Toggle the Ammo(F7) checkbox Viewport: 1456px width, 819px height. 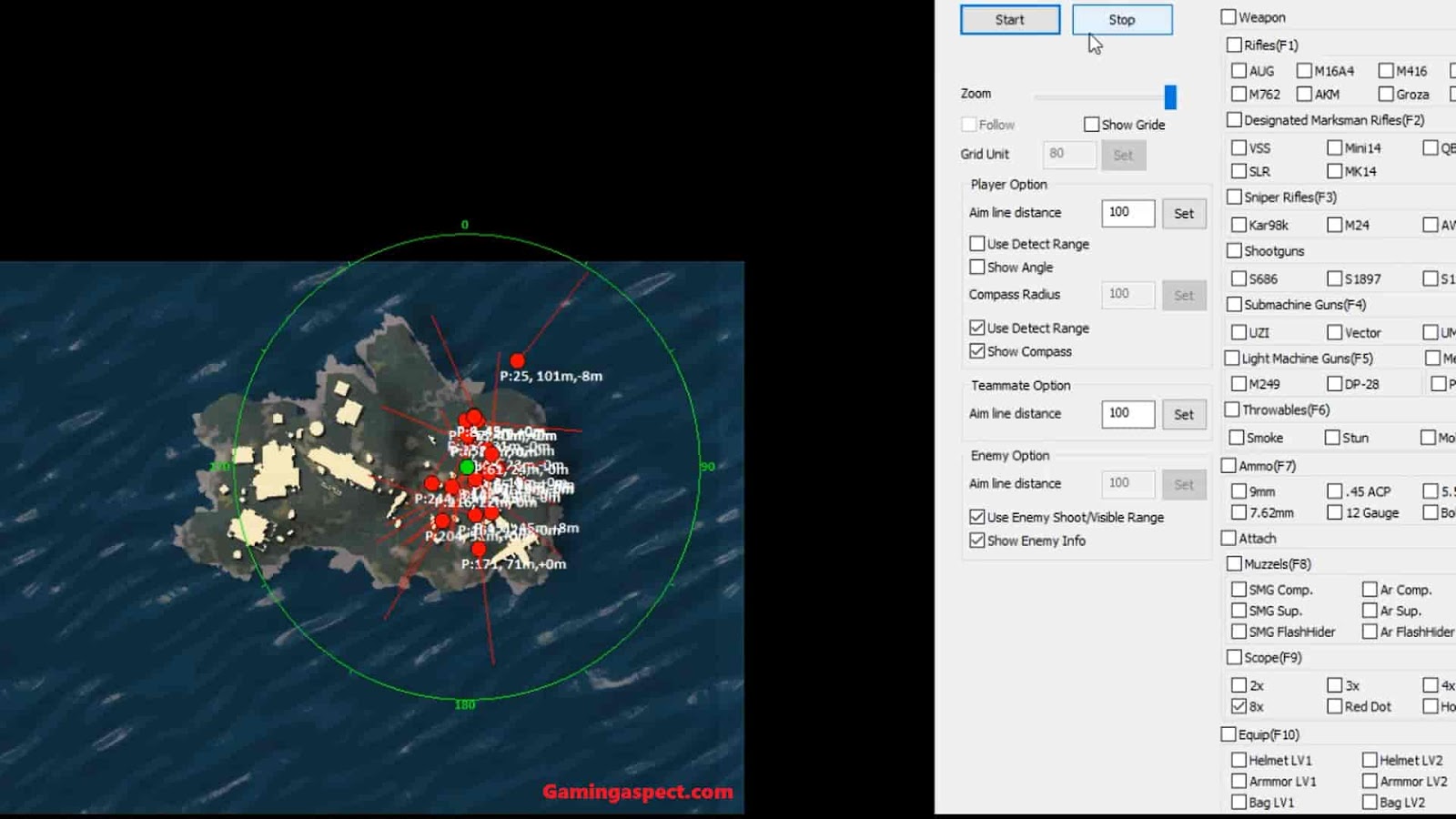click(1228, 466)
